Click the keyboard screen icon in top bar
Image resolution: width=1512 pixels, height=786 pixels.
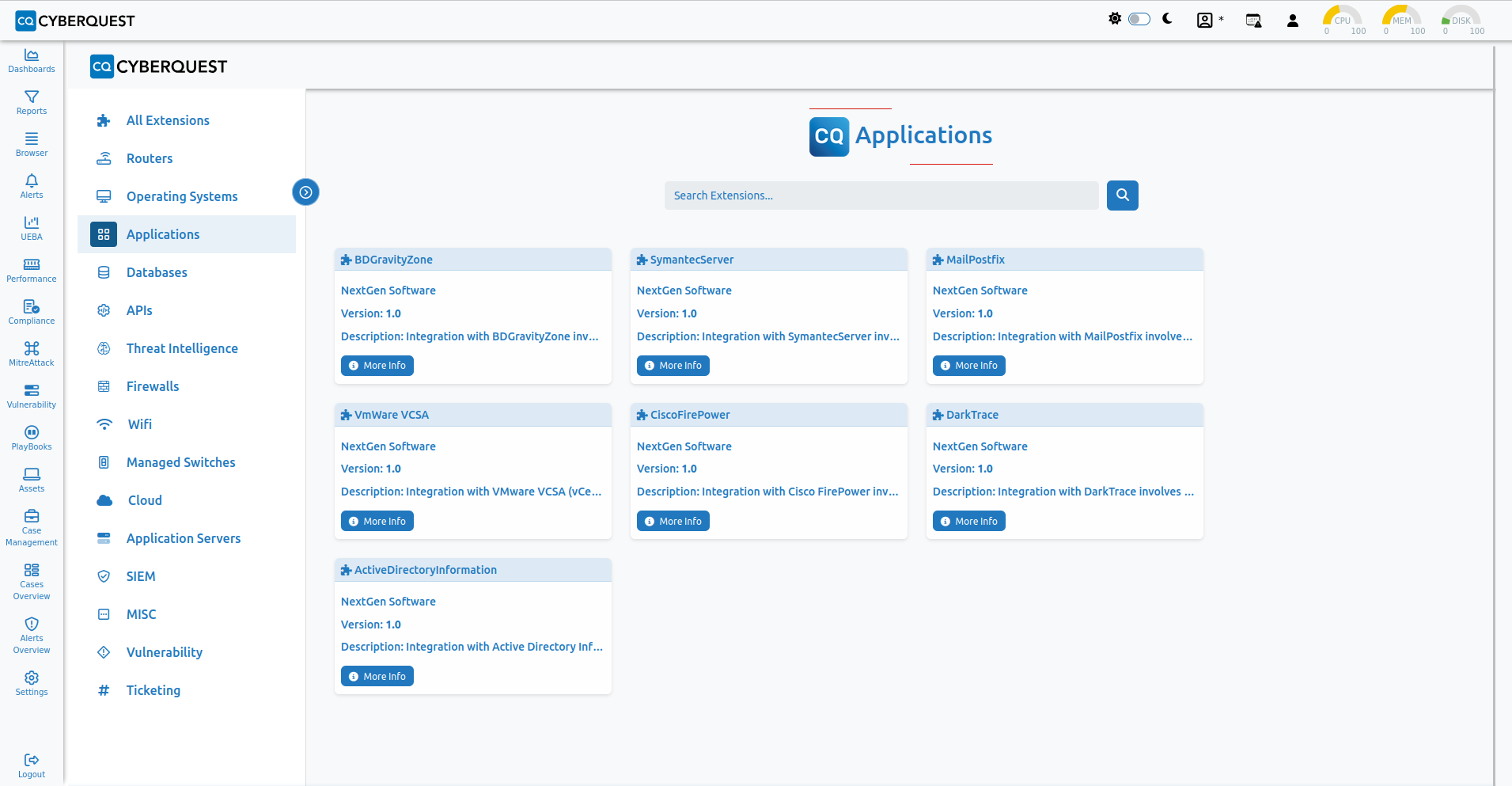click(1253, 21)
